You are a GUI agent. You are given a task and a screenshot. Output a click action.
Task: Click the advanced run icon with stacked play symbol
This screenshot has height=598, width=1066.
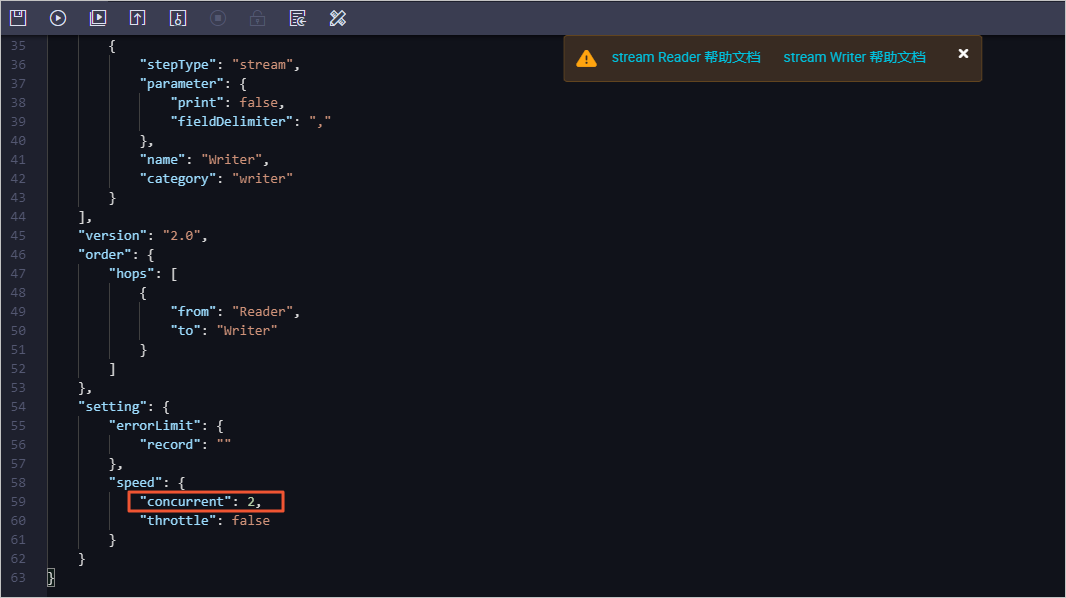(98, 18)
